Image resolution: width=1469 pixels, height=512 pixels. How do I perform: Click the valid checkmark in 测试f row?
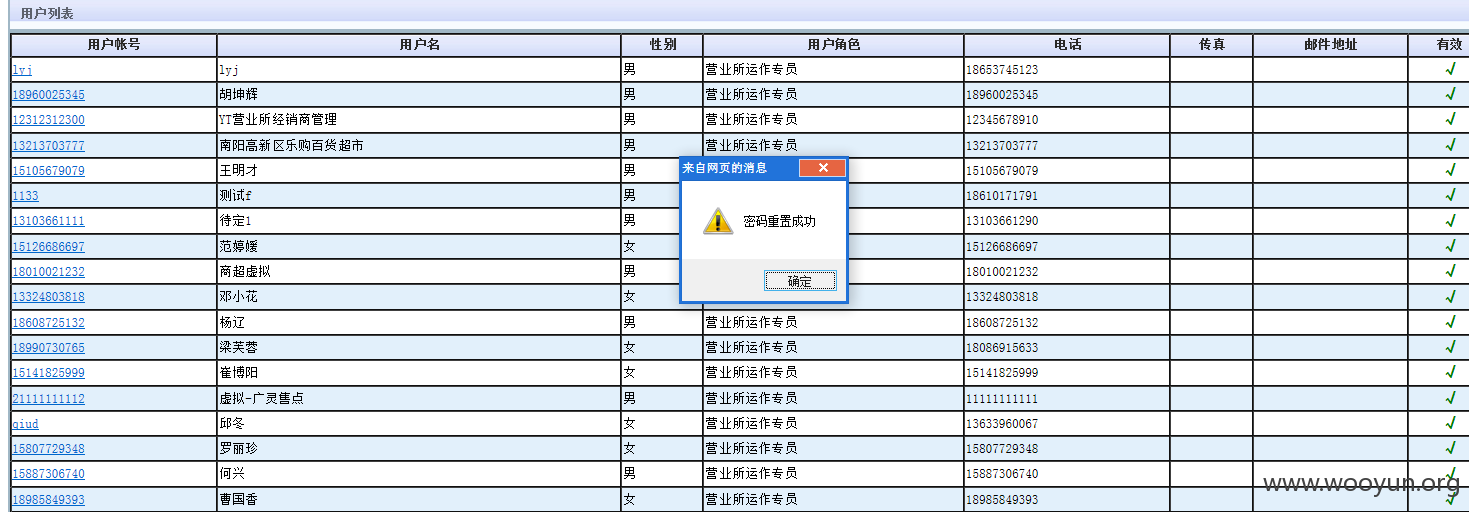[x=1450, y=195]
